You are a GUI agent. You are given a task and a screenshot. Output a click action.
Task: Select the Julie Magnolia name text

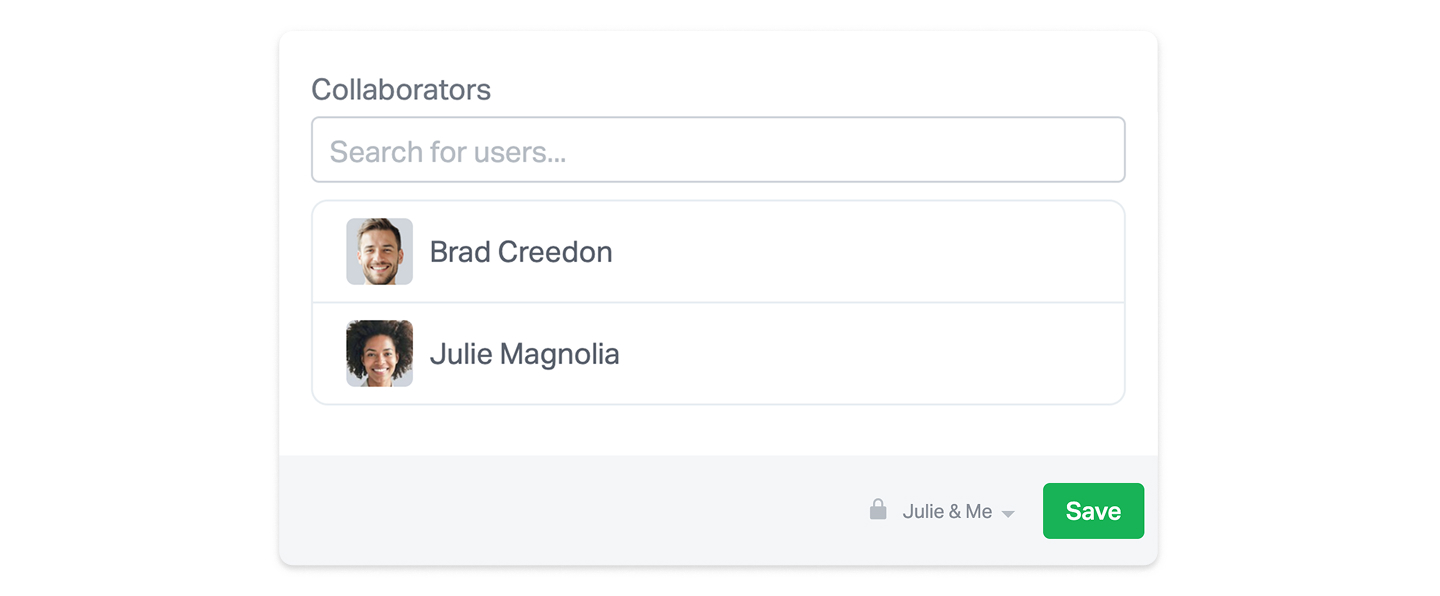tap(524, 354)
